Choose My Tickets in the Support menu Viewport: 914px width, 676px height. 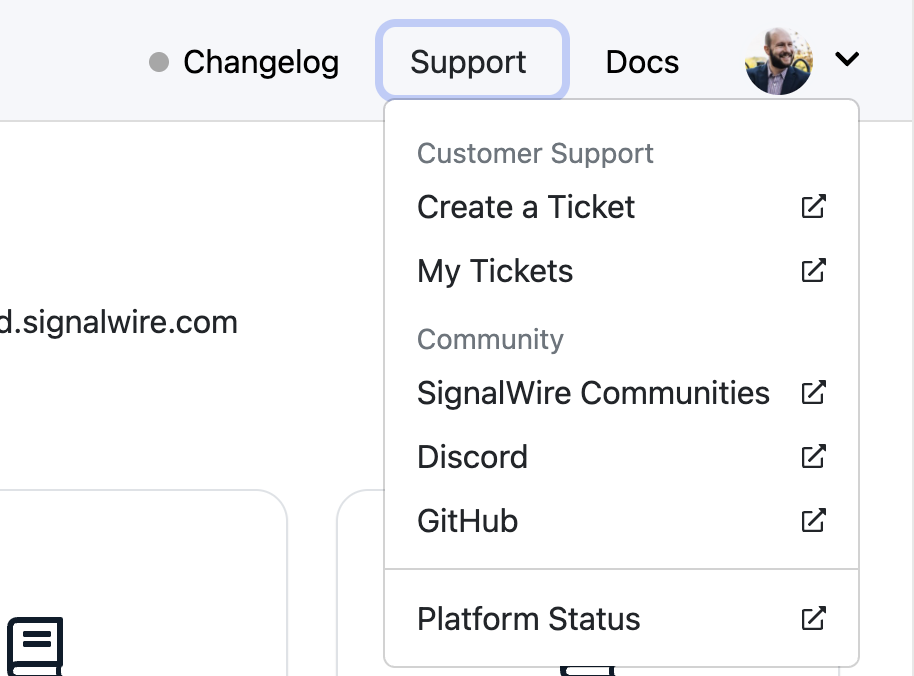(x=495, y=271)
